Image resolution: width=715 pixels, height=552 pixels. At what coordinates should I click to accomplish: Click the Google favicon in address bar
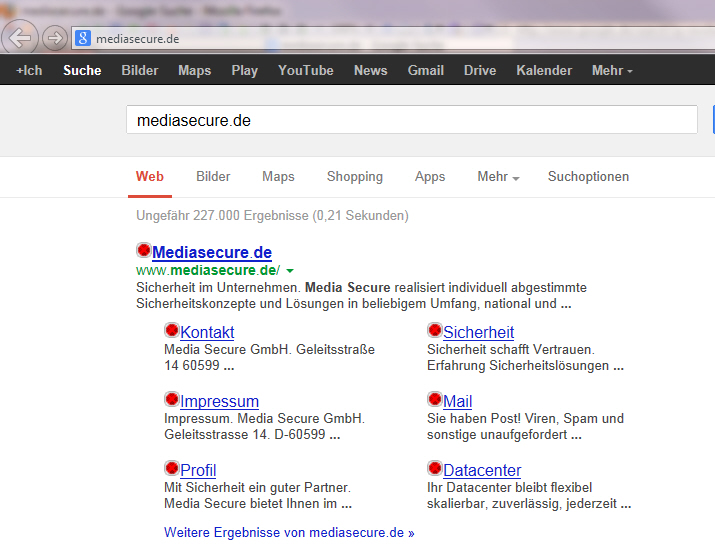[83, 38]
